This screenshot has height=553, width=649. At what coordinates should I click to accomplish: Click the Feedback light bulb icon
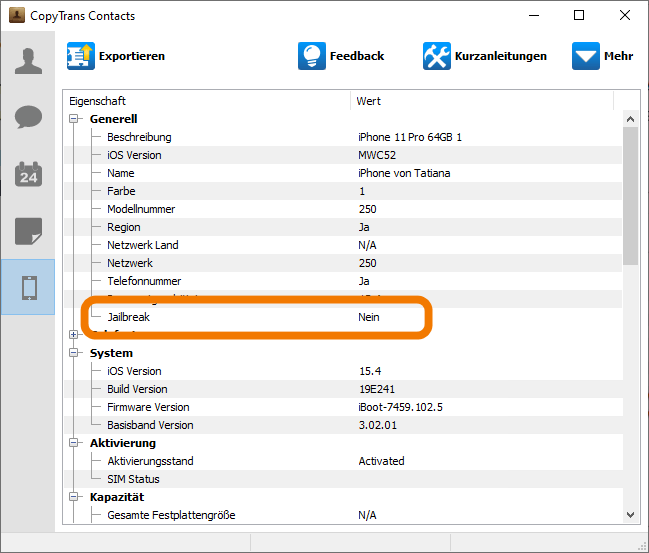pos(312,56)
